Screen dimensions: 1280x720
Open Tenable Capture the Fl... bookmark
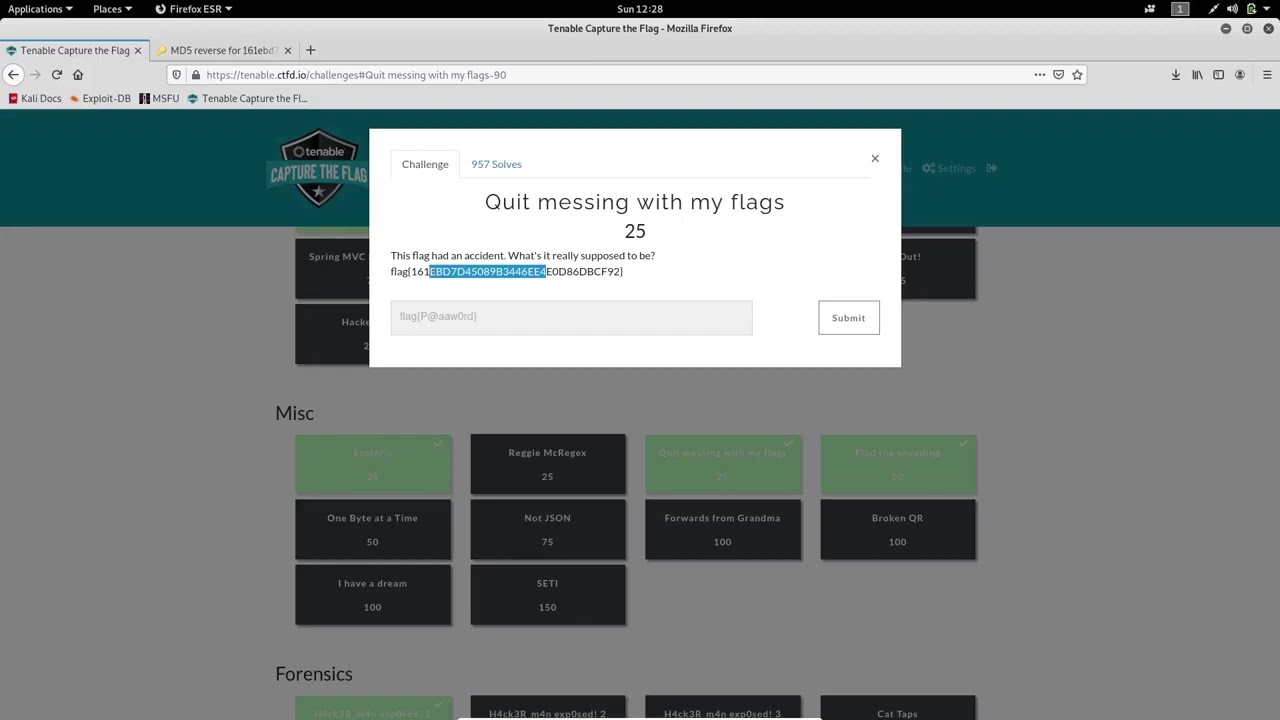point(247,98)
